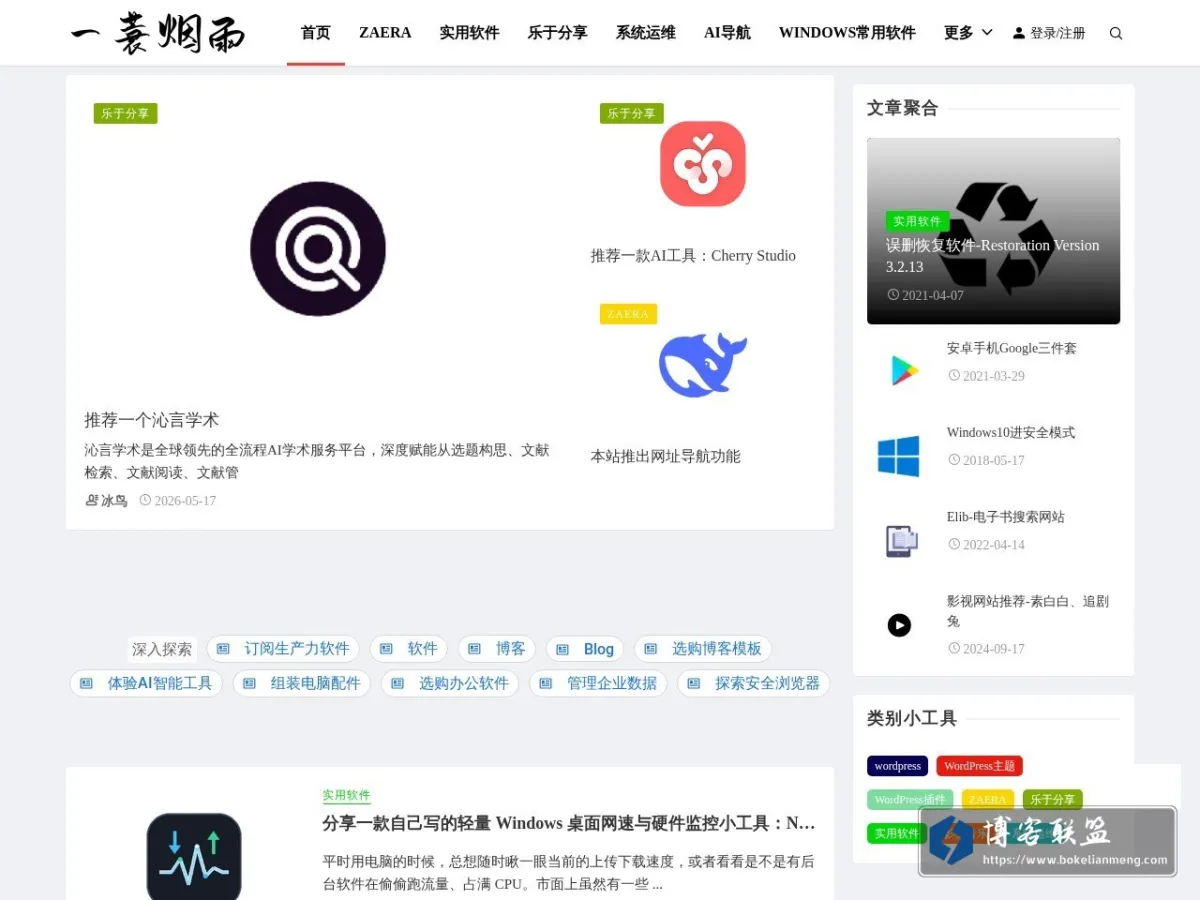Open the Google Play triangle icon
The height and width of the screenshot is (900, 1200).
(x=904, y=371)
